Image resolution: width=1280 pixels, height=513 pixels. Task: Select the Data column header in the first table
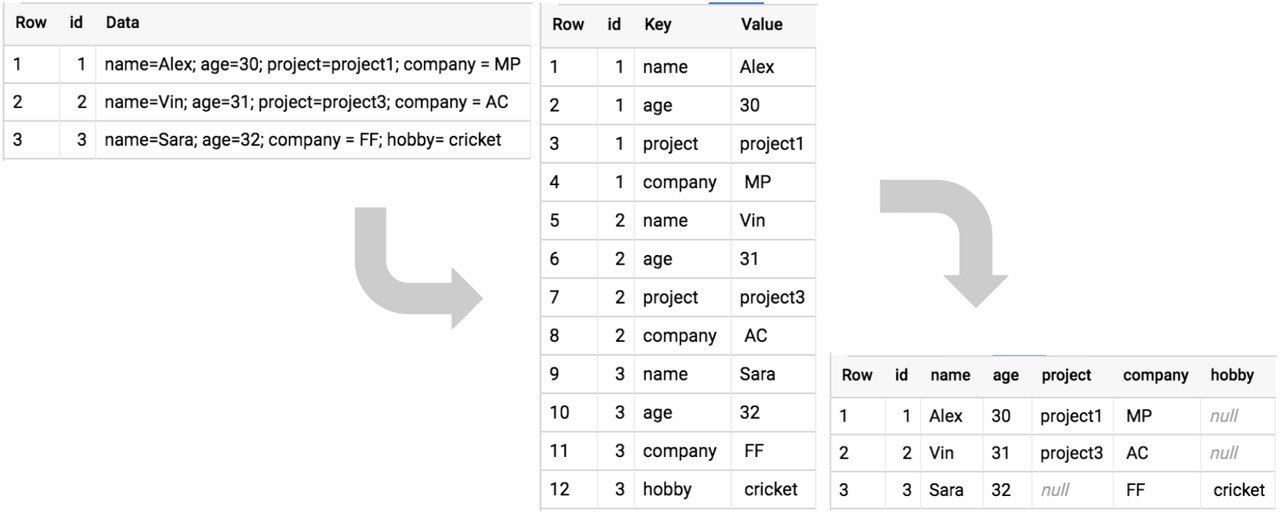tap(123, 22)
